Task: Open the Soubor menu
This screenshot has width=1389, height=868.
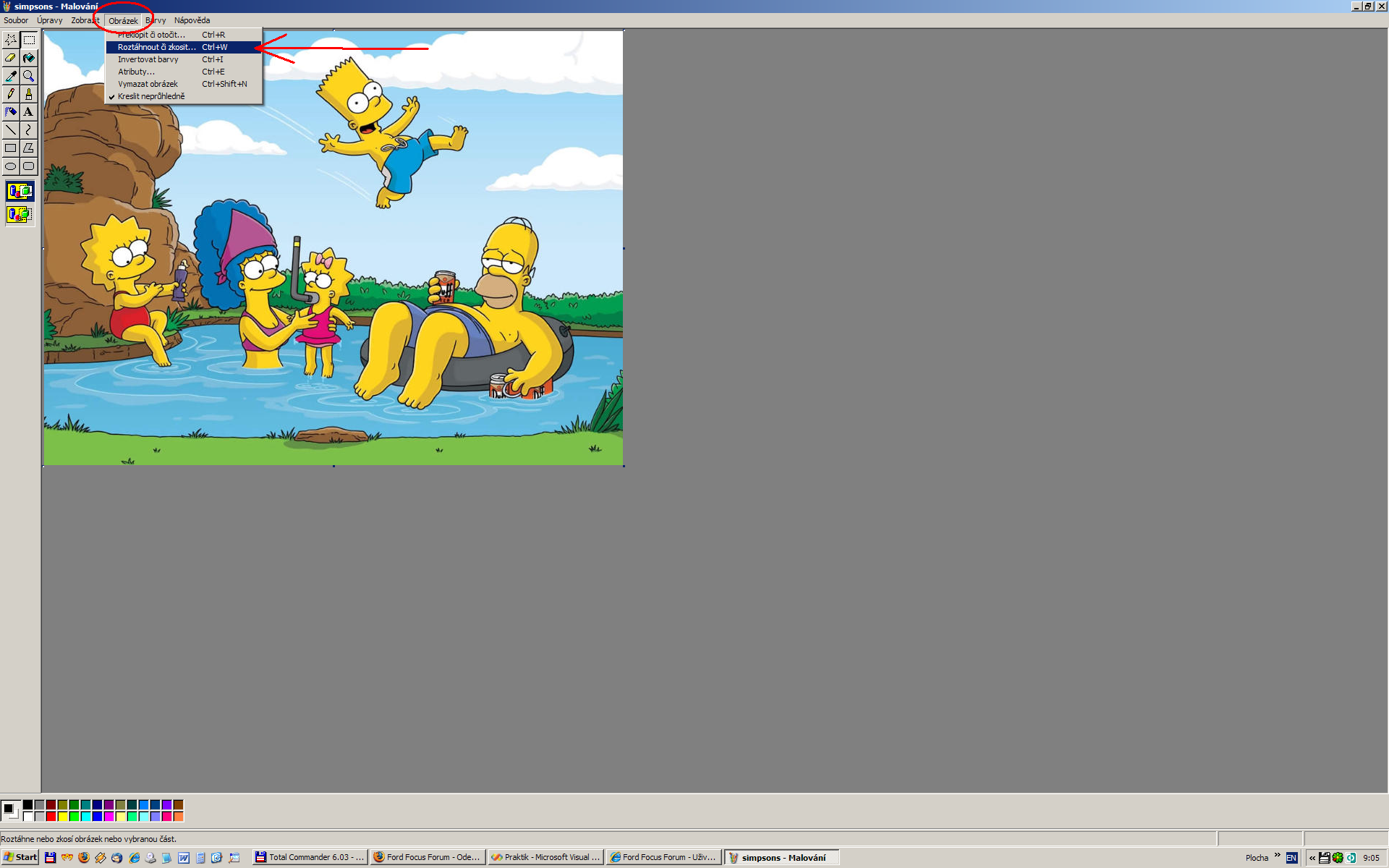Action: coord(16,20)
